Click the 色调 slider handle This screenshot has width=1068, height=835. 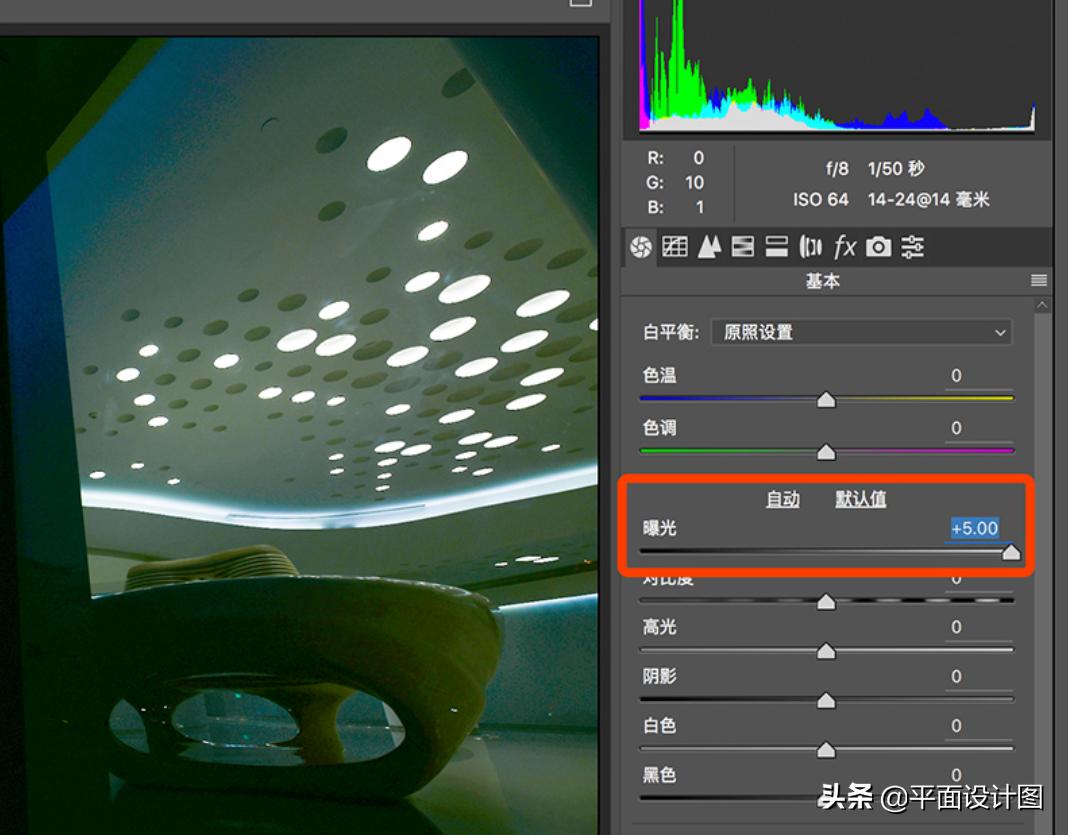(826, 452)
